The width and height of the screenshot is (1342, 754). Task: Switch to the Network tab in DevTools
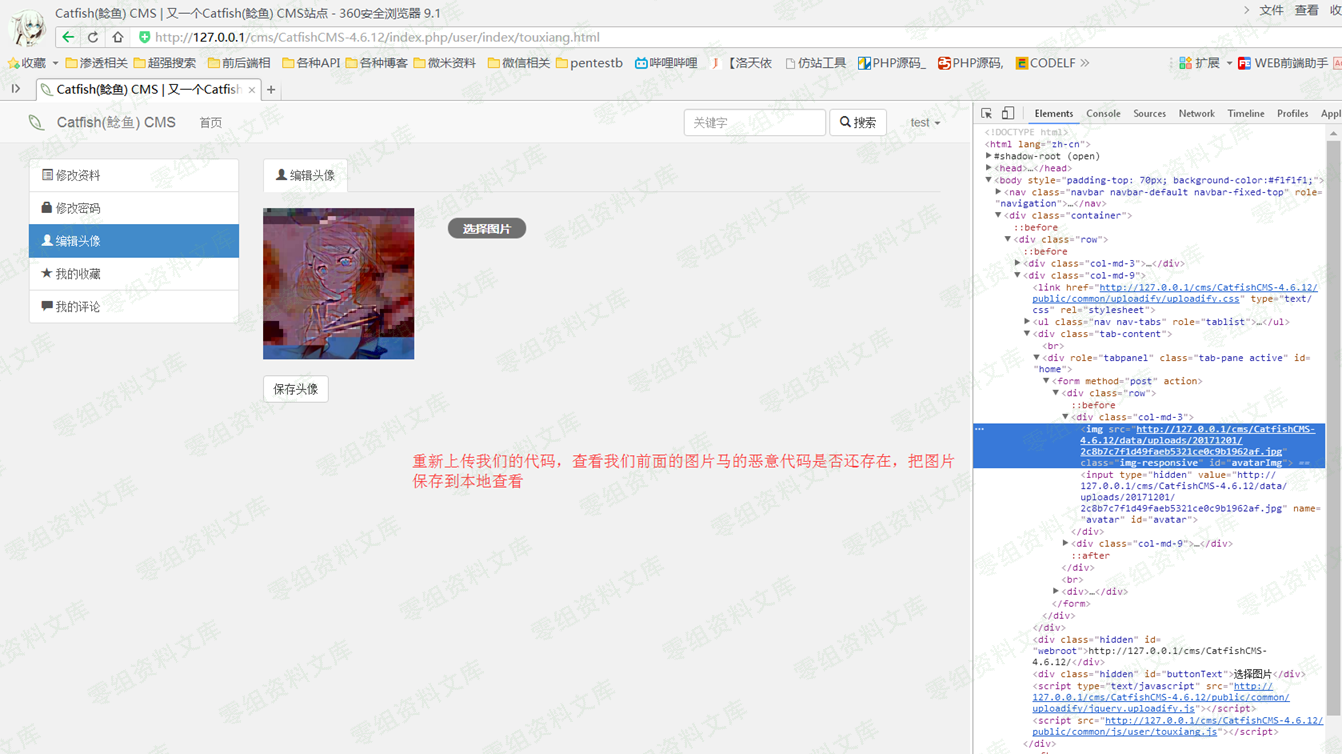click(x=1196, y=114)
